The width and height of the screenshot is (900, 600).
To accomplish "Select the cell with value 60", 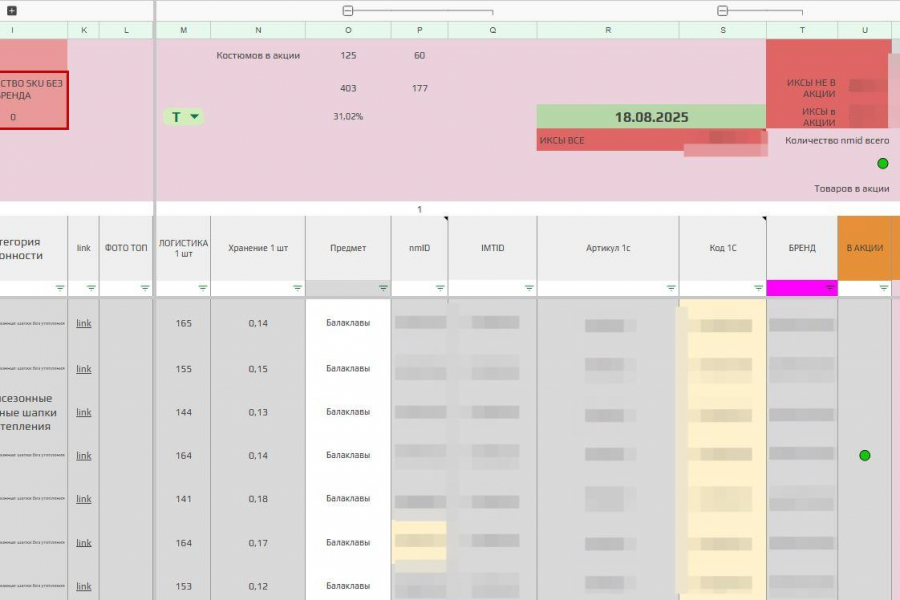I will pyautogui.click(x=420, y=56).
